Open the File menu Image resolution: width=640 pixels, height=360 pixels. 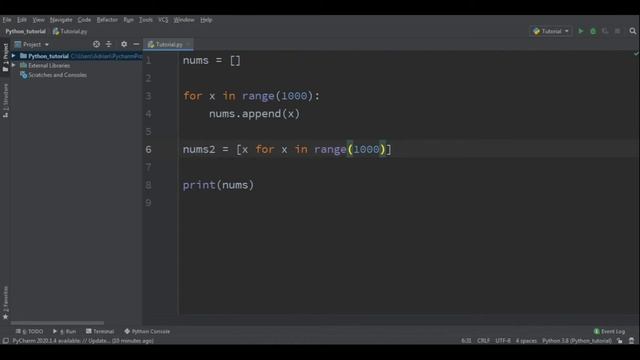click(x=7, y=20)
